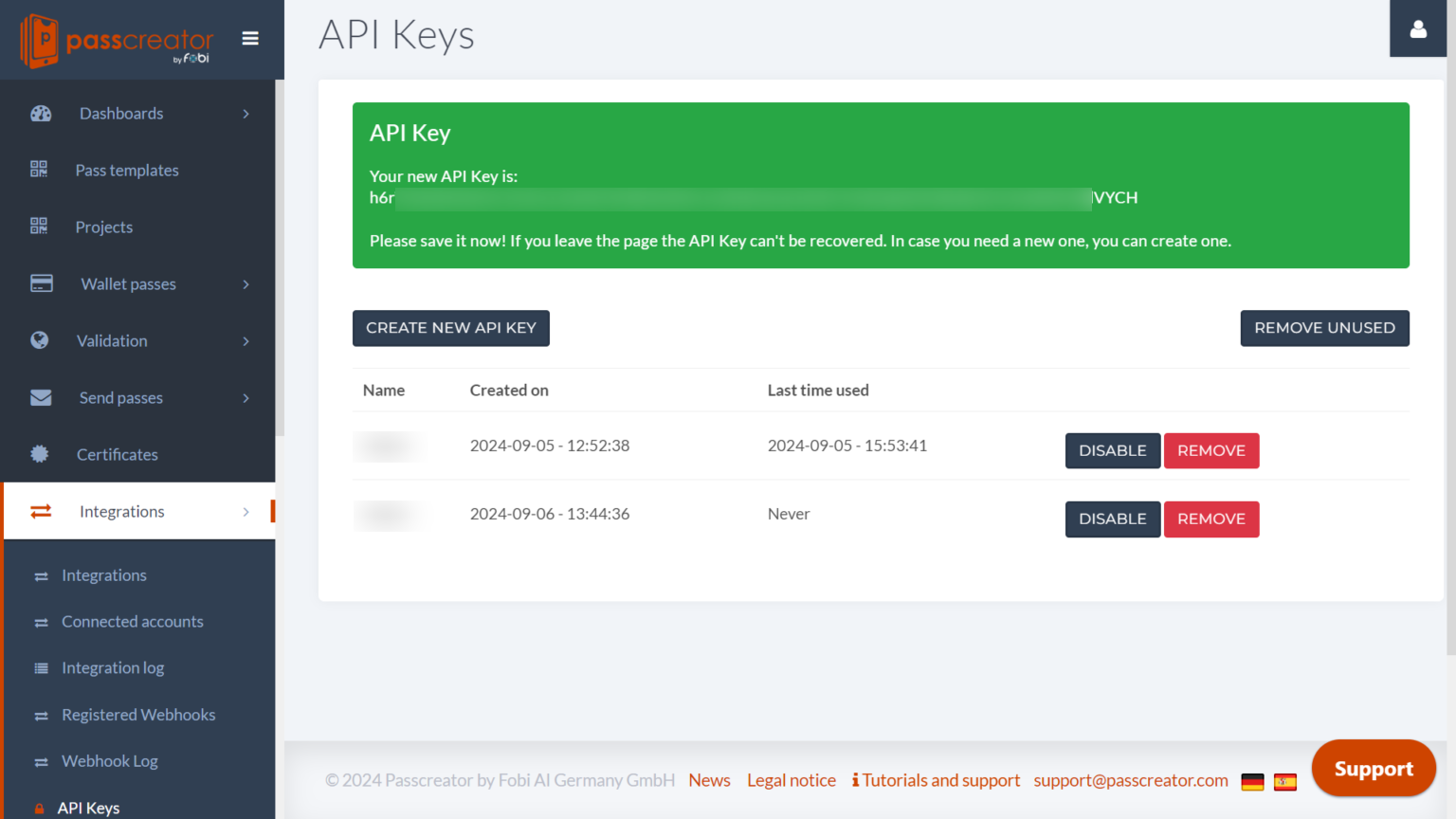Viewport: 1456px width, 819px height.
Task: Disable the API key created 2024-09-05
Action: tap(1112, 451)
